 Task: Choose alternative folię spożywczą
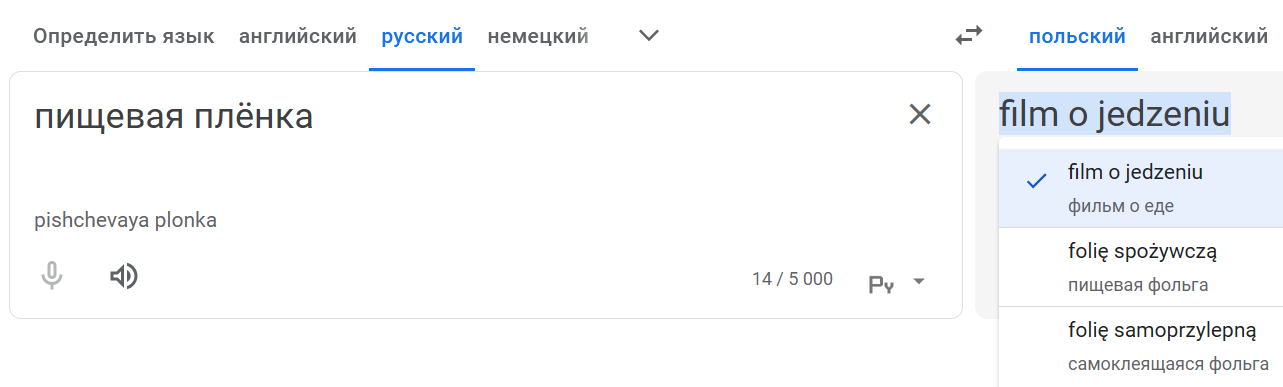[x=1141, y=267]
